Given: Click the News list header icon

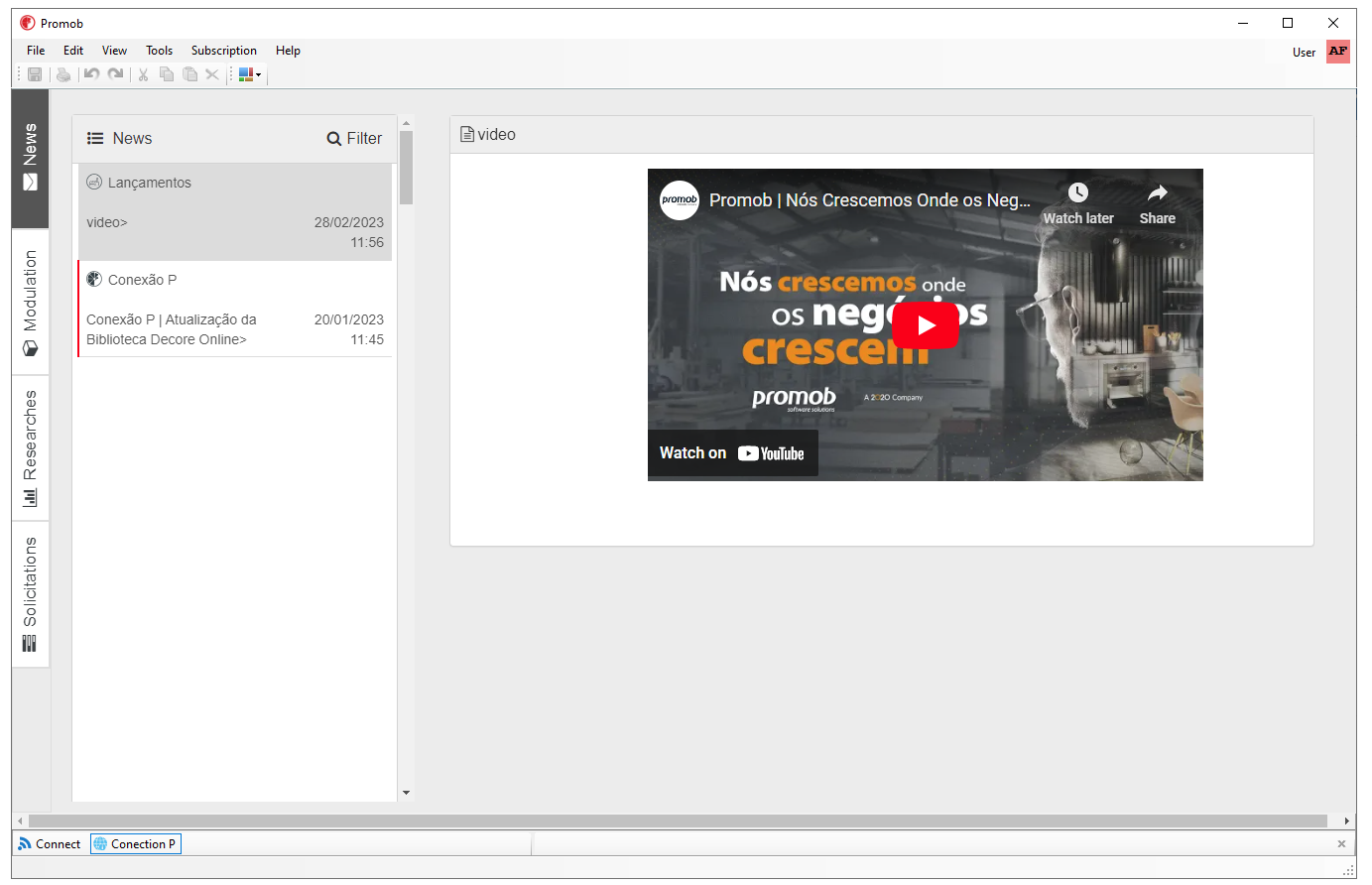Looking at the screenshot, I should tap(95, 139).
